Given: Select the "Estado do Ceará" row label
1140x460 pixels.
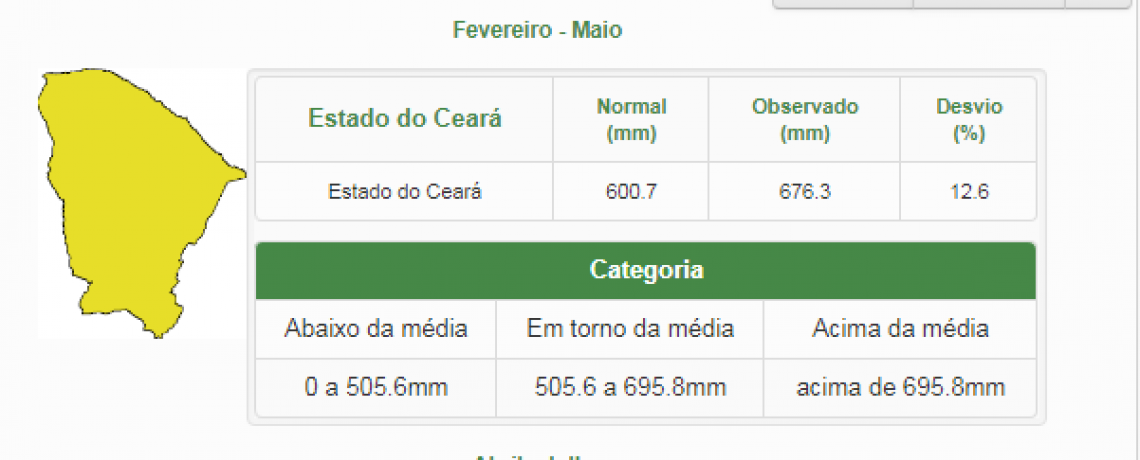Looking at the screenshot, I should coord(405,191).
